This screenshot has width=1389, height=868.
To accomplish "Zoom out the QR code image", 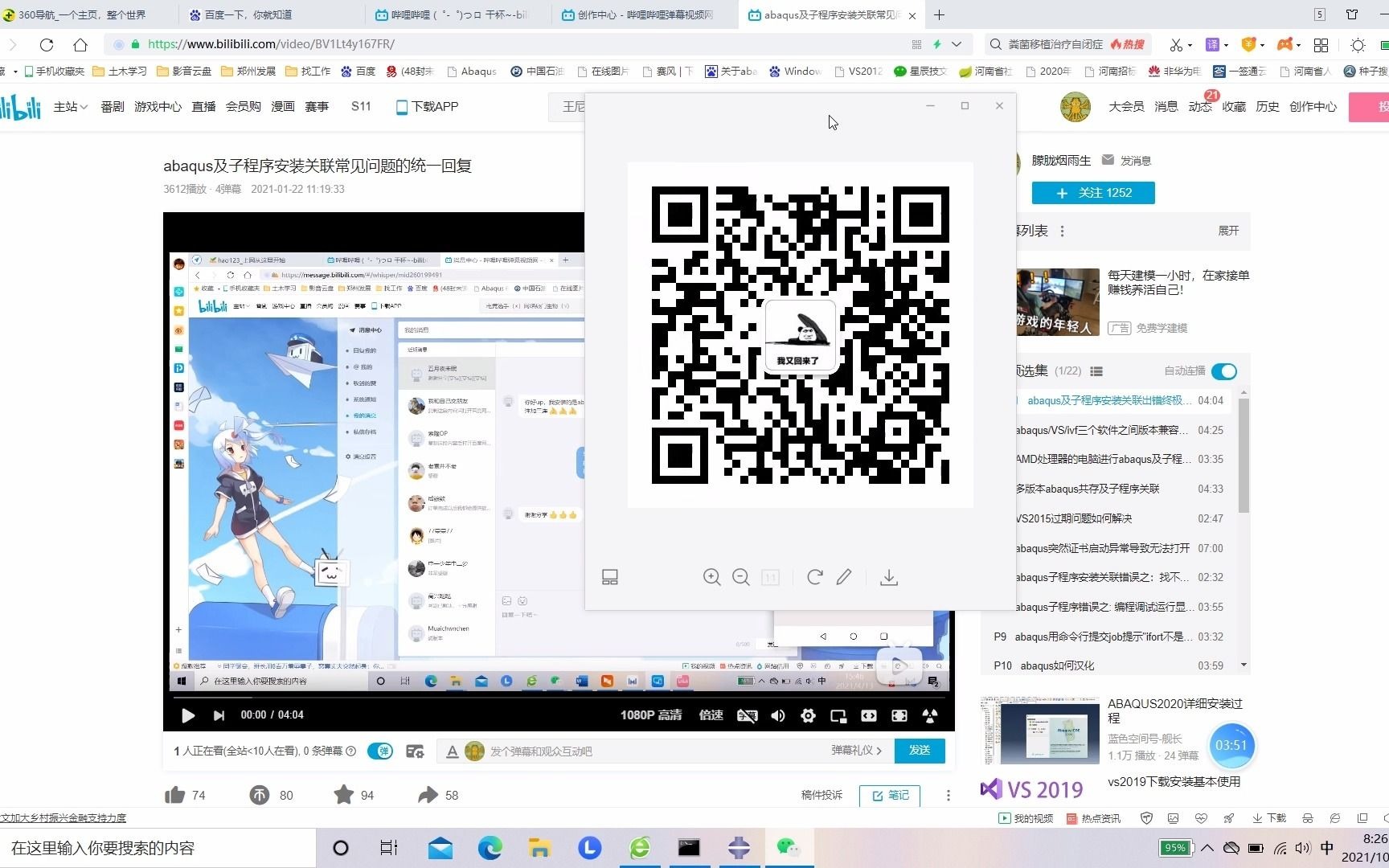I will (741, 577).
